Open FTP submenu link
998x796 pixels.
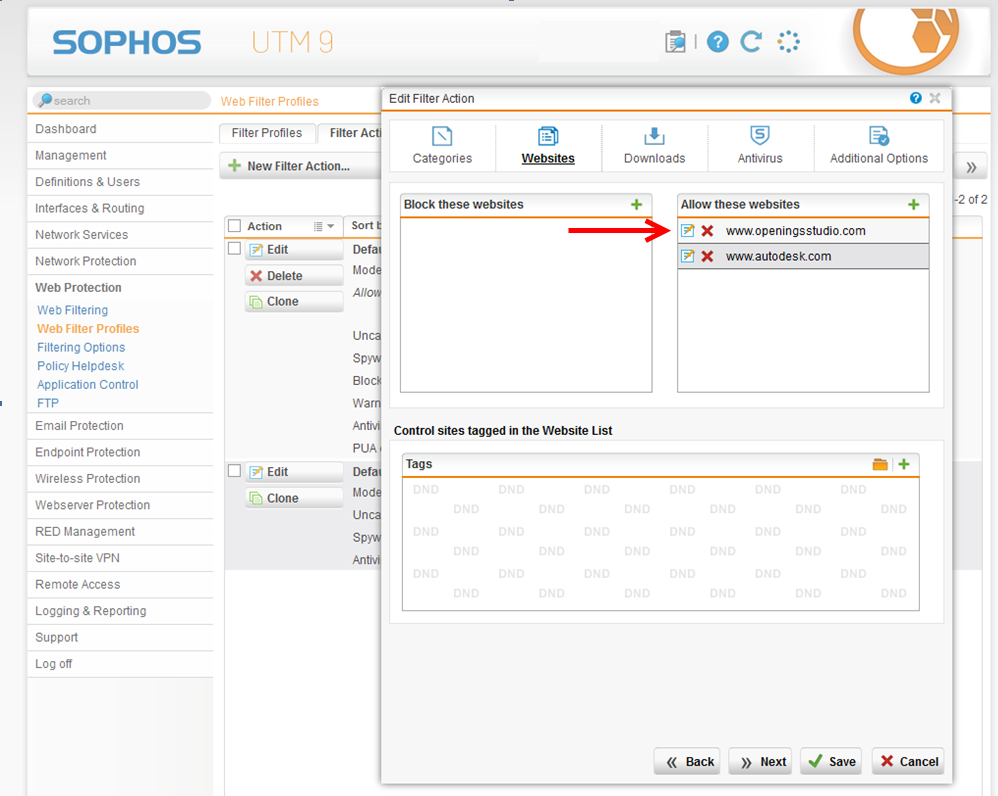point(48,403)
